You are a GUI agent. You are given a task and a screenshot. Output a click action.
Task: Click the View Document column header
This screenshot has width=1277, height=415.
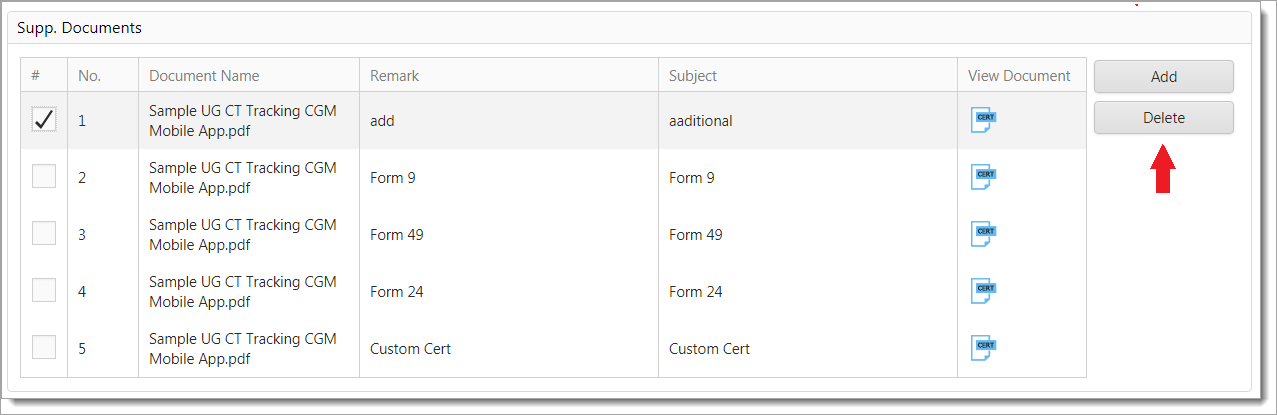[x=1019, y=76]
